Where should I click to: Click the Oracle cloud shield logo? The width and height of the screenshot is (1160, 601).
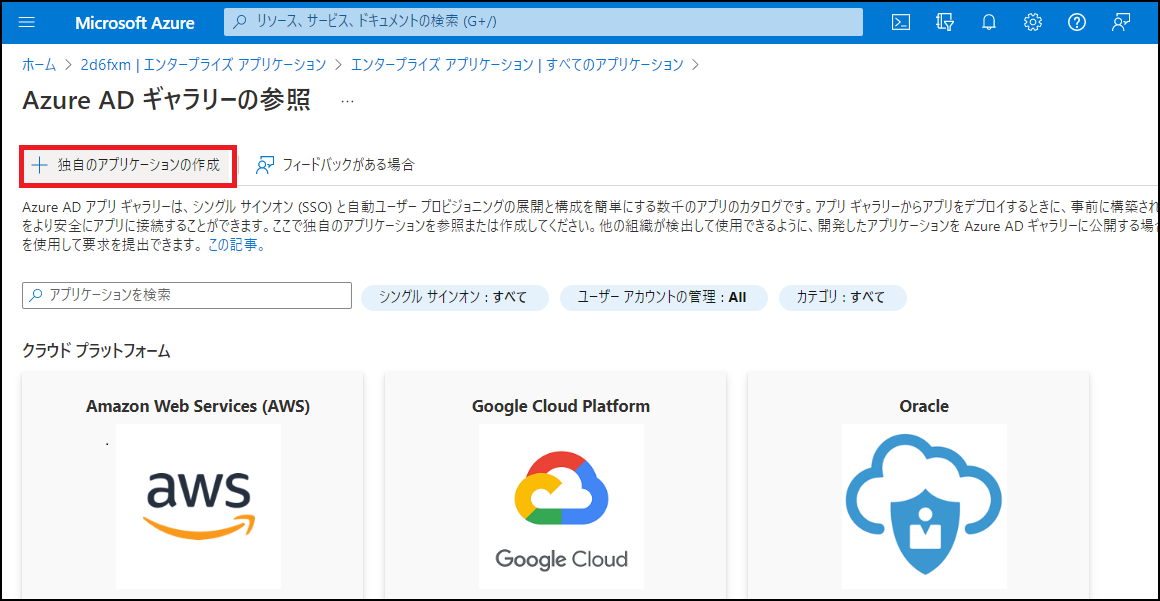tap(924, 505)
